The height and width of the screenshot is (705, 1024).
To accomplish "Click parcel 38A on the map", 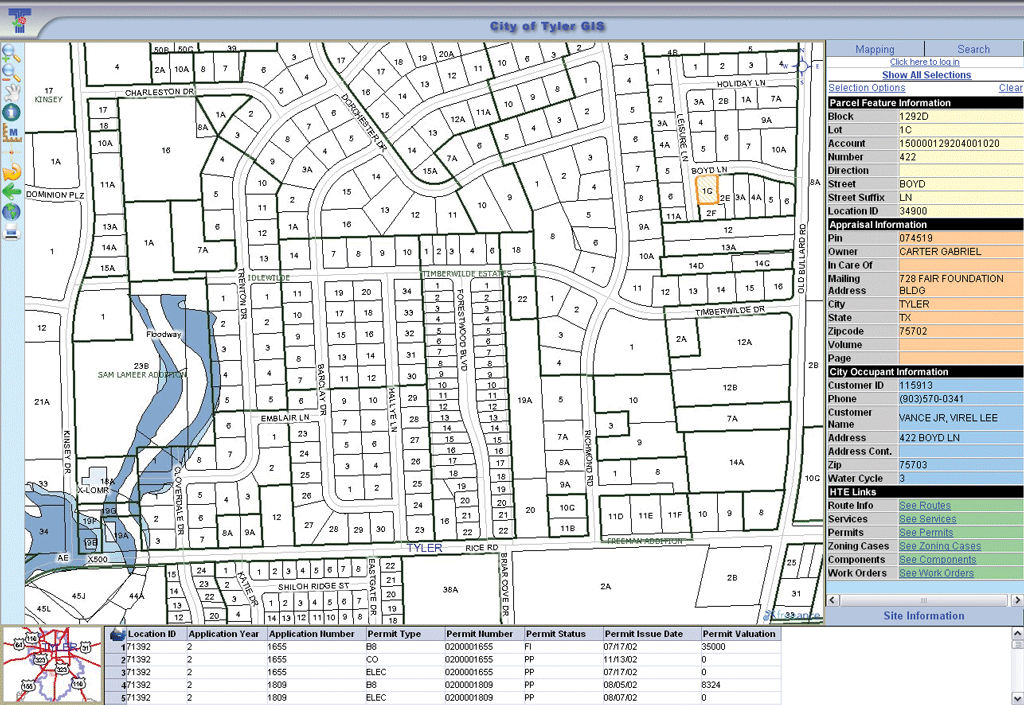I will tap(451, 589).
